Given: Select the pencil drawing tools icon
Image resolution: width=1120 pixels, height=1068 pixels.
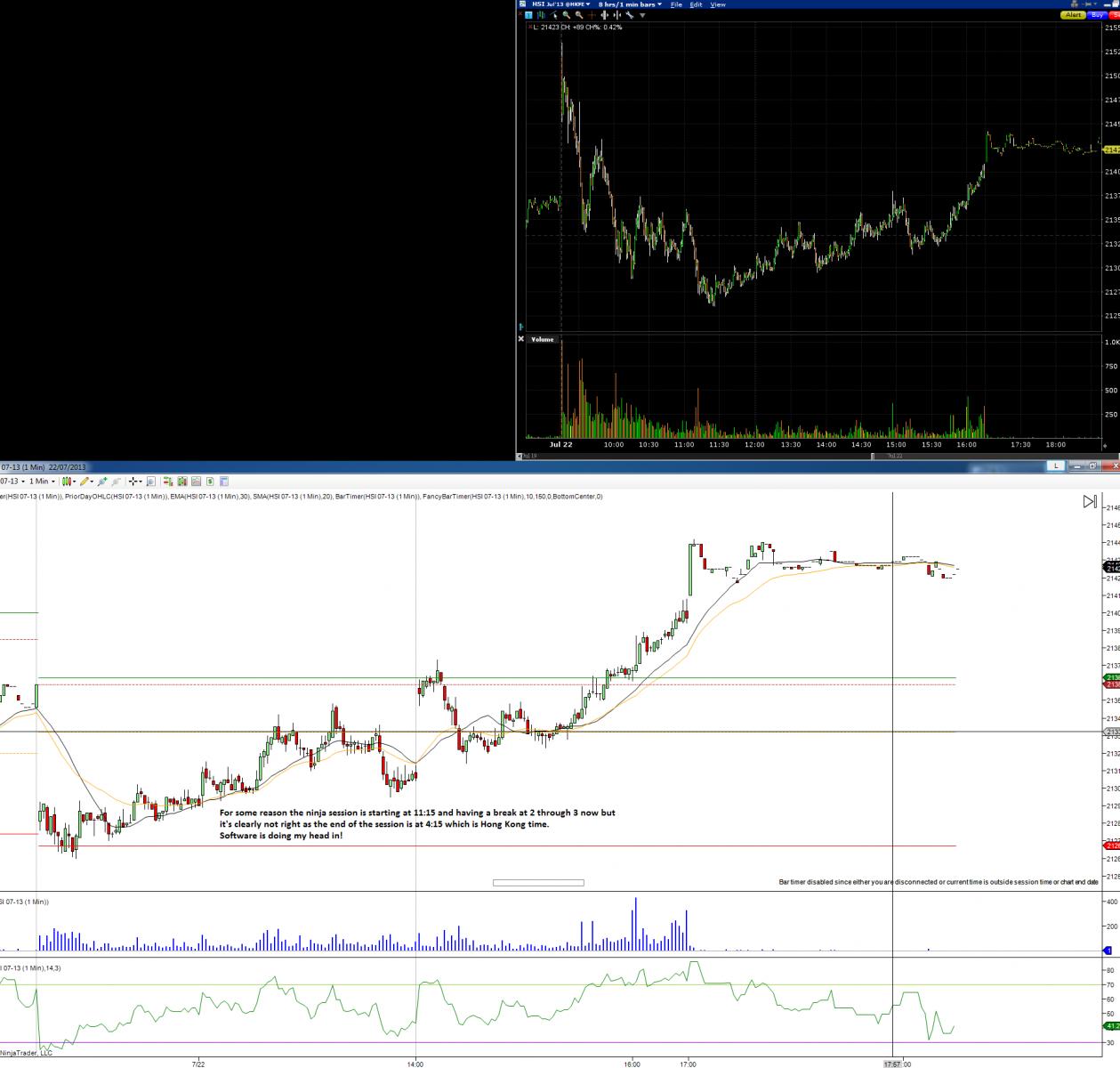Looking at the screenshot, I should 85,481.
